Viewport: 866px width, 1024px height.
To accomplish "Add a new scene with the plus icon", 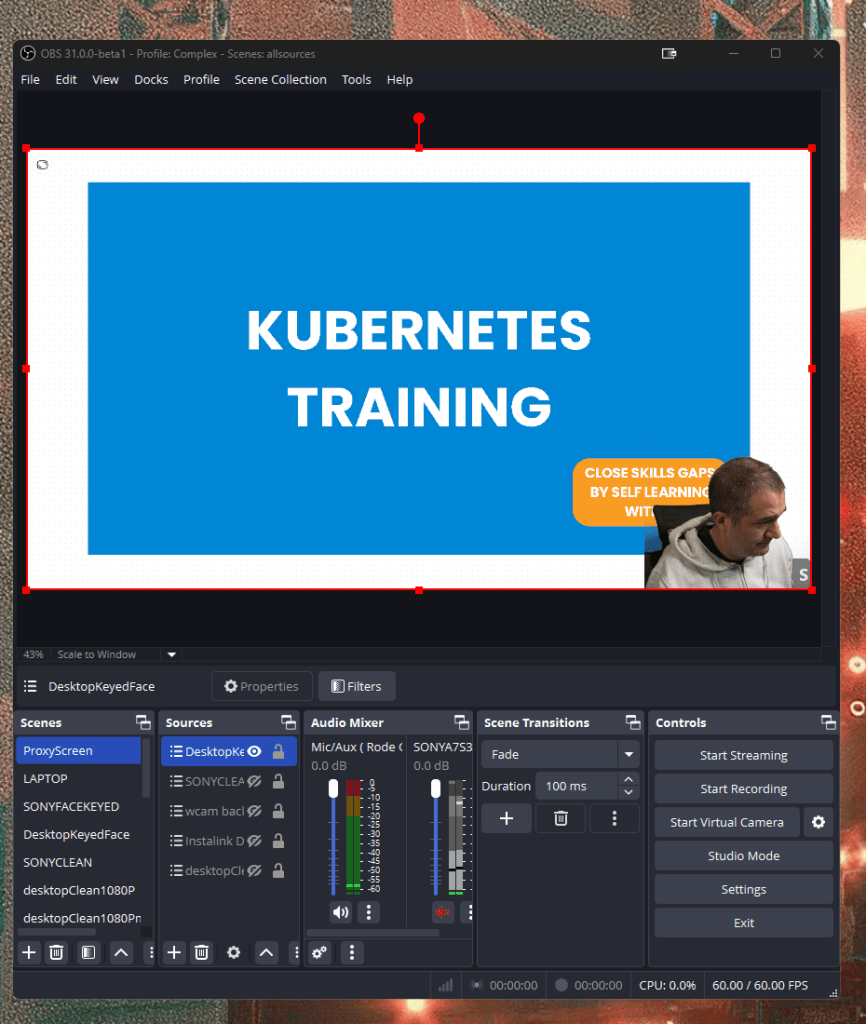I will pos(29,952).
